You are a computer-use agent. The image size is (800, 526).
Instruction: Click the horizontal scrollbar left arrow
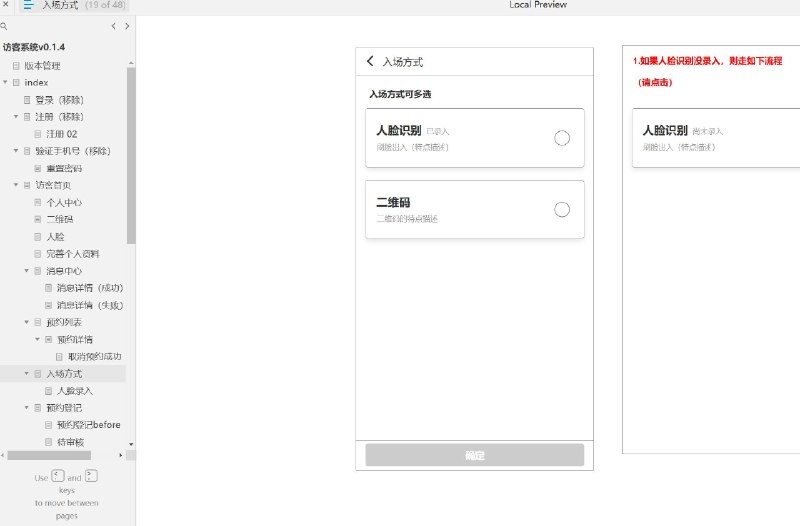click(x=3, y=455)
